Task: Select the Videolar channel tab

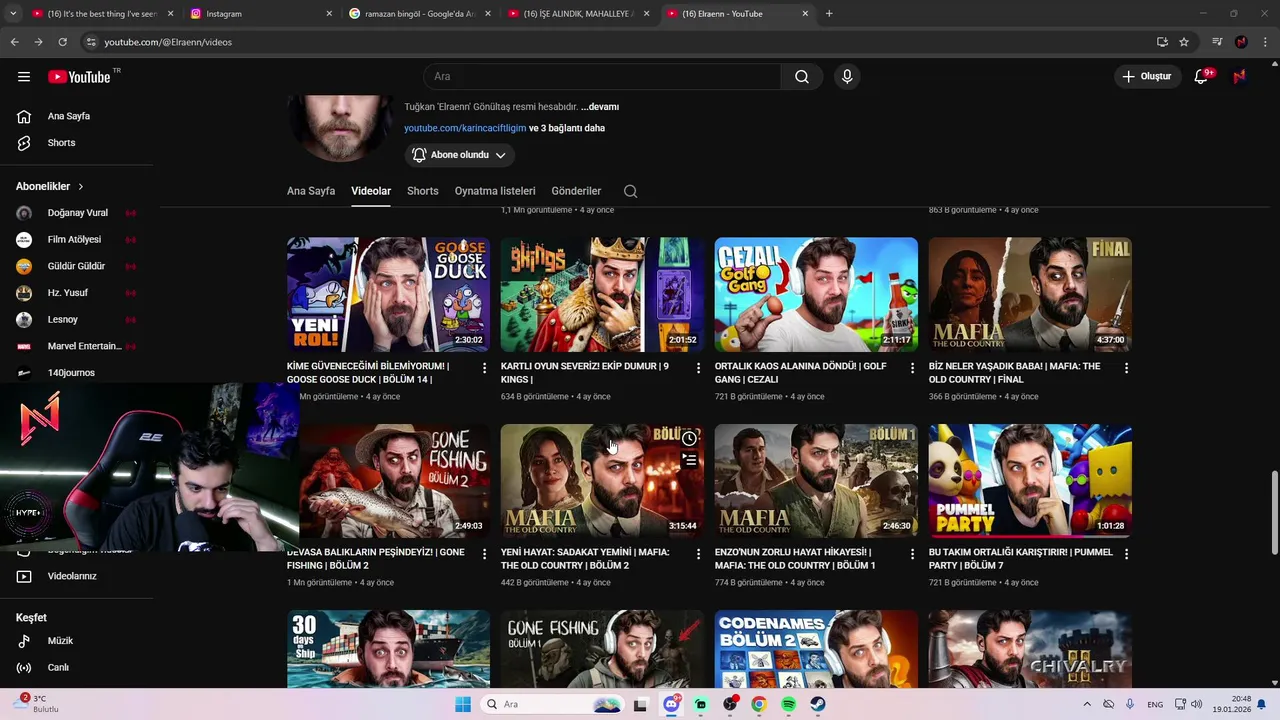Action: point(371,191)
